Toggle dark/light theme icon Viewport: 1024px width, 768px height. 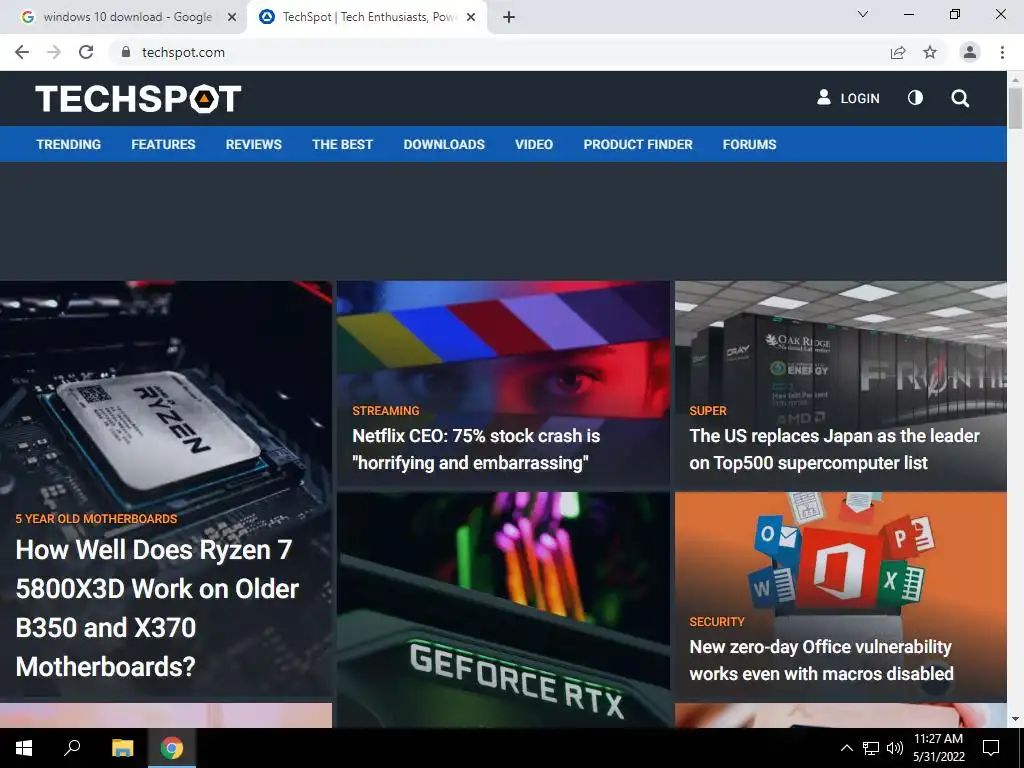pyautogui.click(x=916, y=98)
